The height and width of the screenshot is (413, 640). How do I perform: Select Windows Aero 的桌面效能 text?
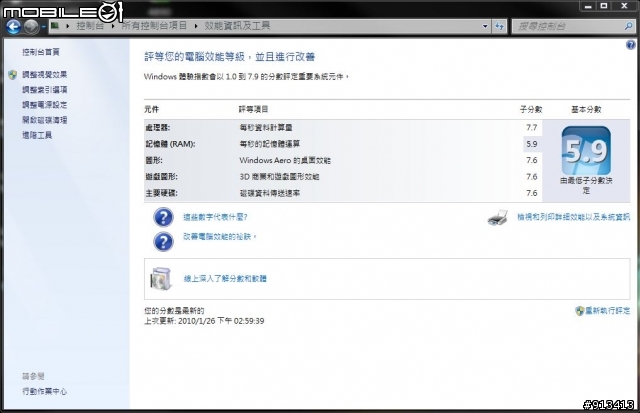285,160
